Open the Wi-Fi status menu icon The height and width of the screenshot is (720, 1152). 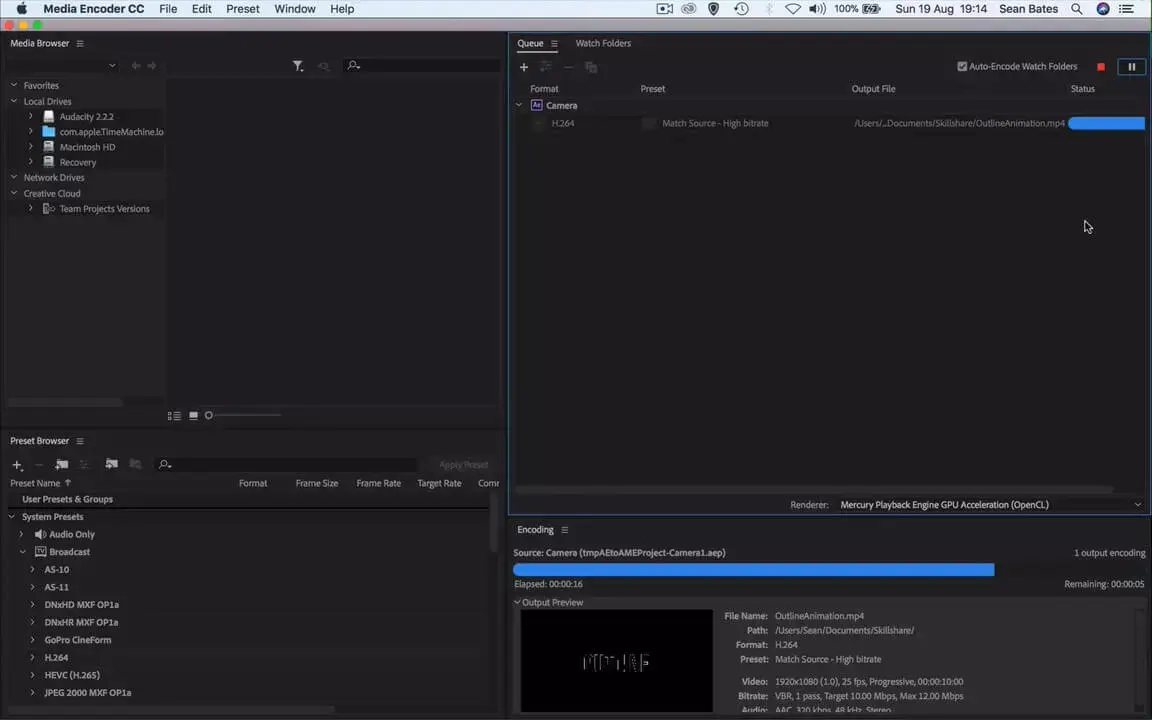793,9
